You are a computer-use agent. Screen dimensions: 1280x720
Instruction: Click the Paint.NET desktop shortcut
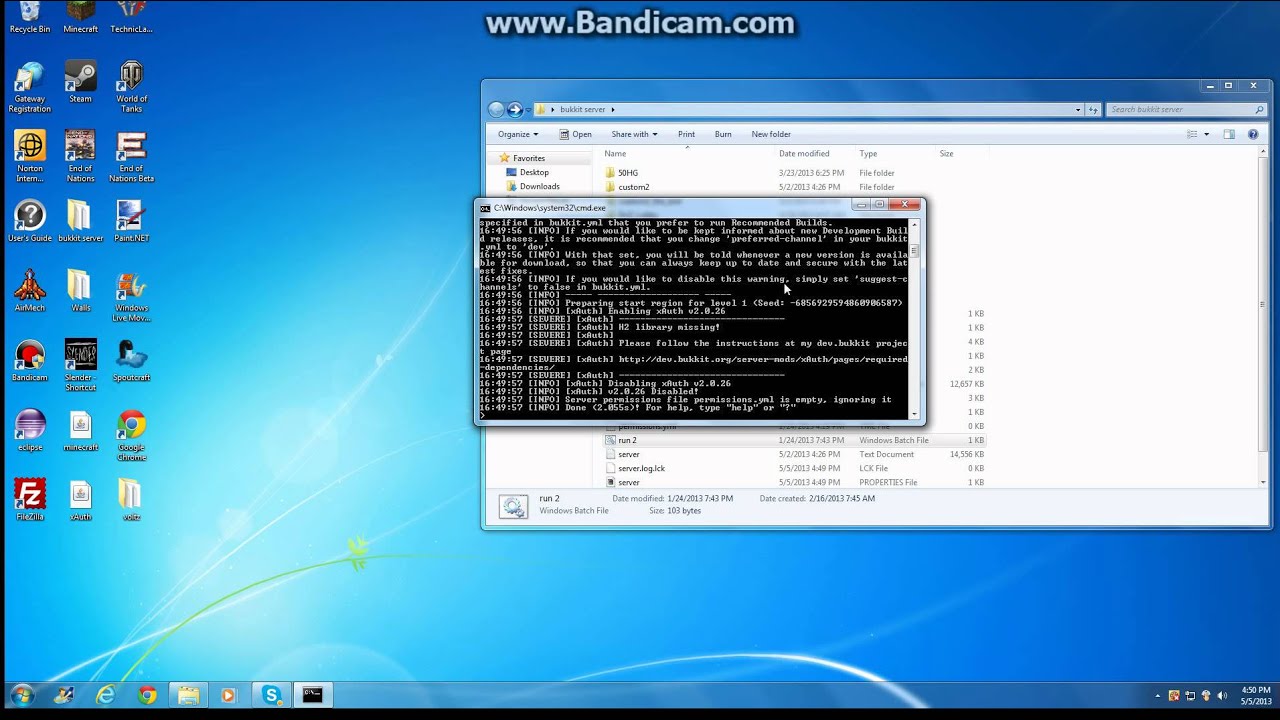131,222
